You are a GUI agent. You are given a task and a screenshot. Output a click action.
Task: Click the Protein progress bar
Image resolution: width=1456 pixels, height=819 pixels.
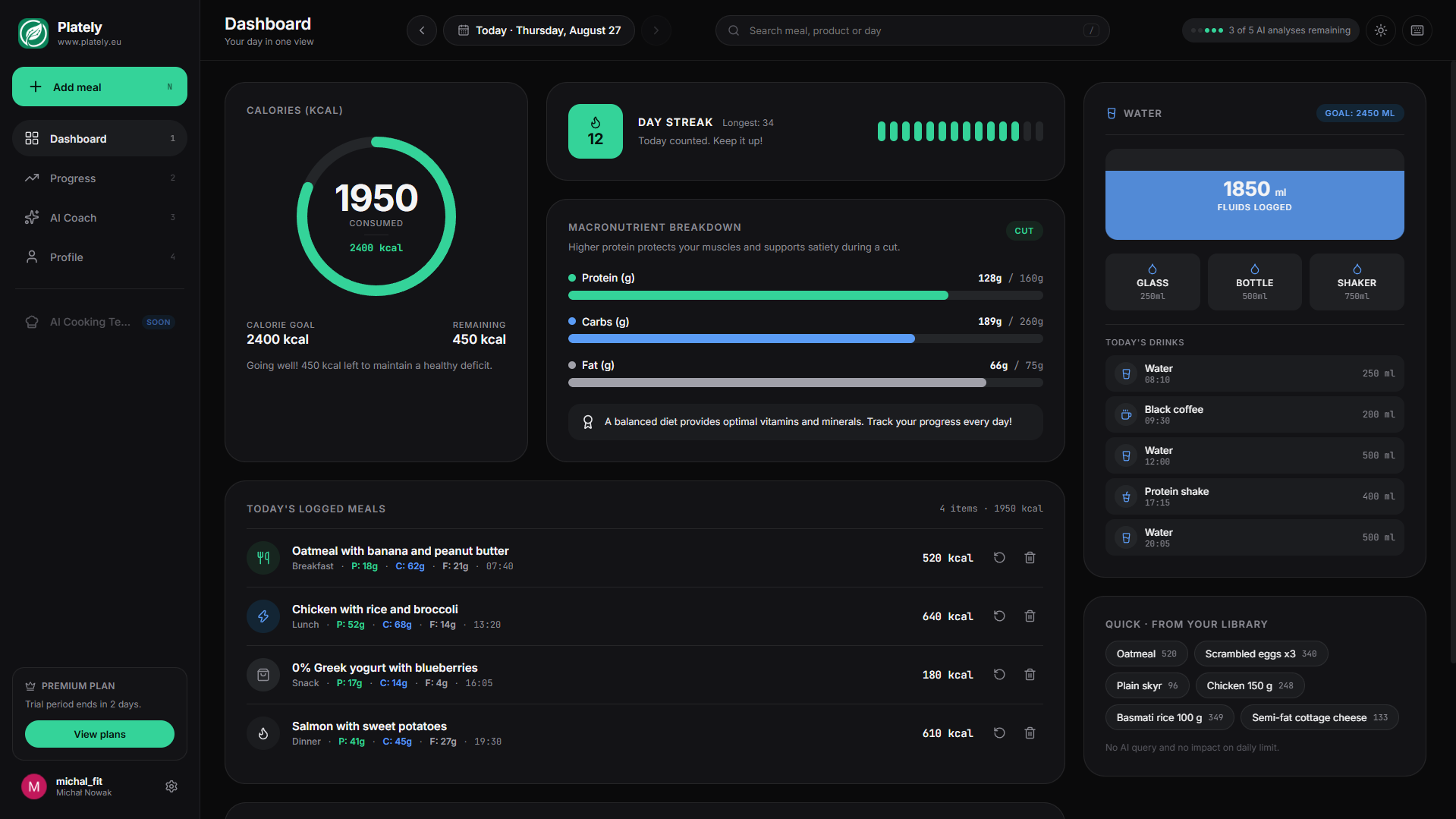pos(805,295)
